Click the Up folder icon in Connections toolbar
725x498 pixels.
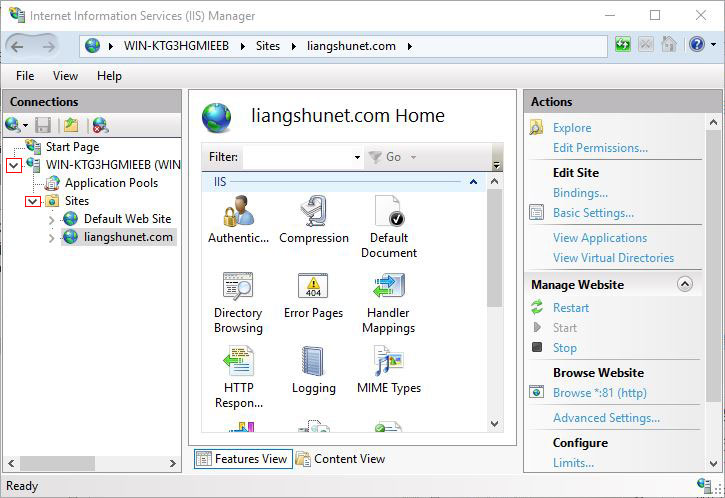71,125
